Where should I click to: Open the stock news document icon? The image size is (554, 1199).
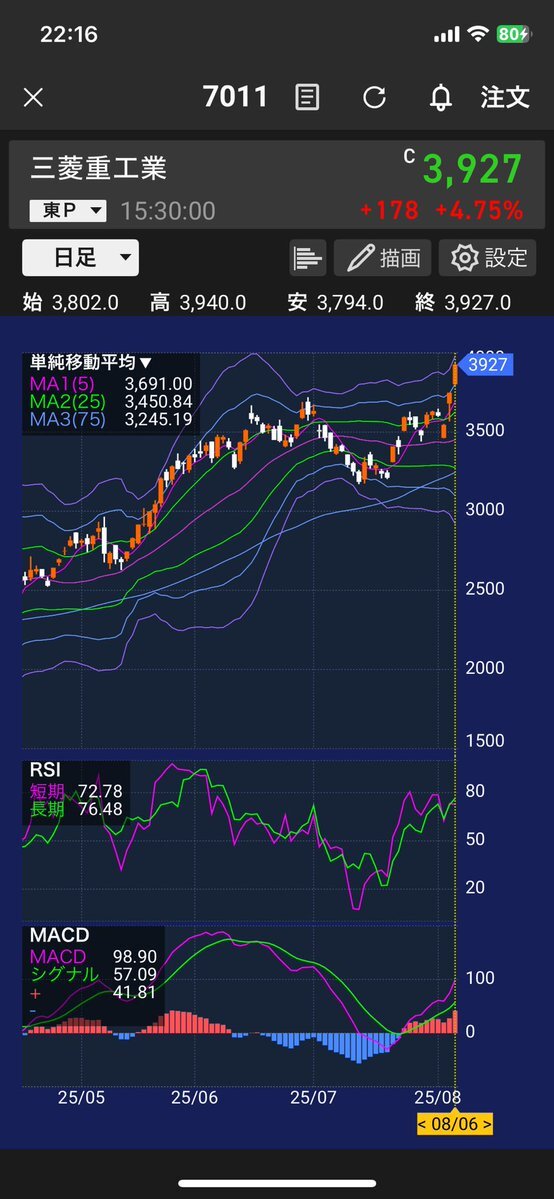click(307, 98)
